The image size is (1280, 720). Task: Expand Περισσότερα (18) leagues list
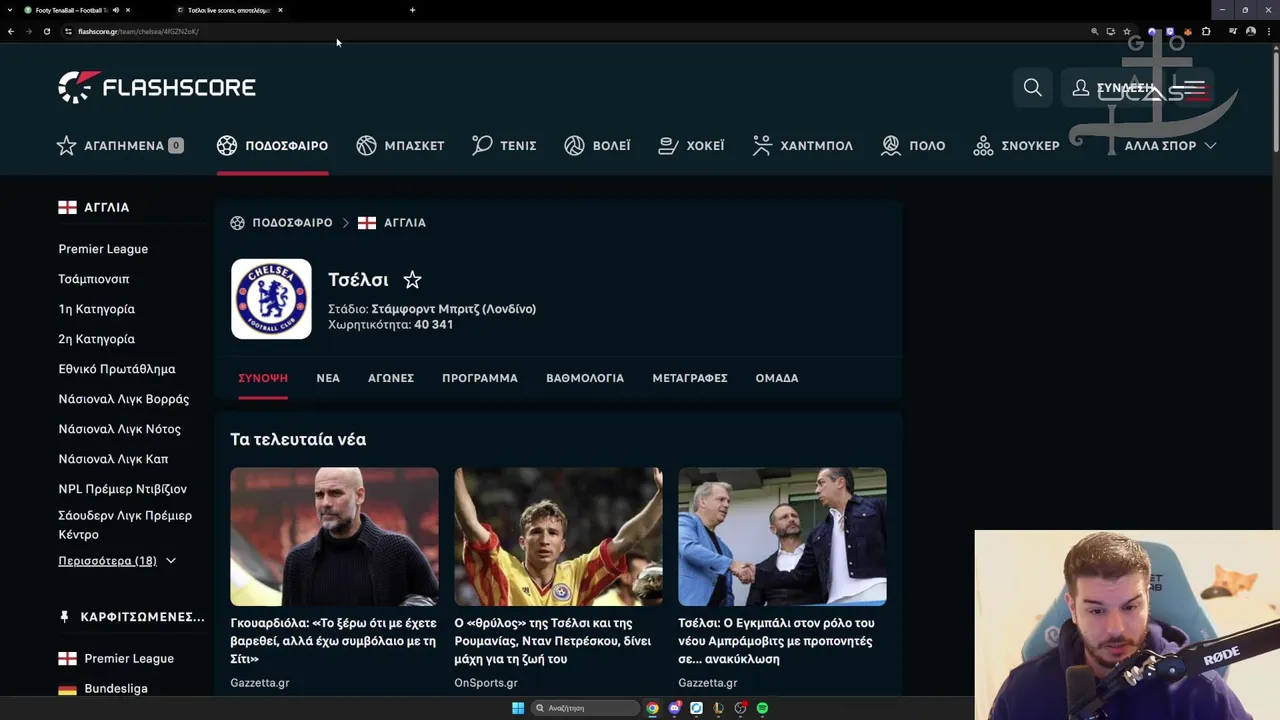click(117, 561)
